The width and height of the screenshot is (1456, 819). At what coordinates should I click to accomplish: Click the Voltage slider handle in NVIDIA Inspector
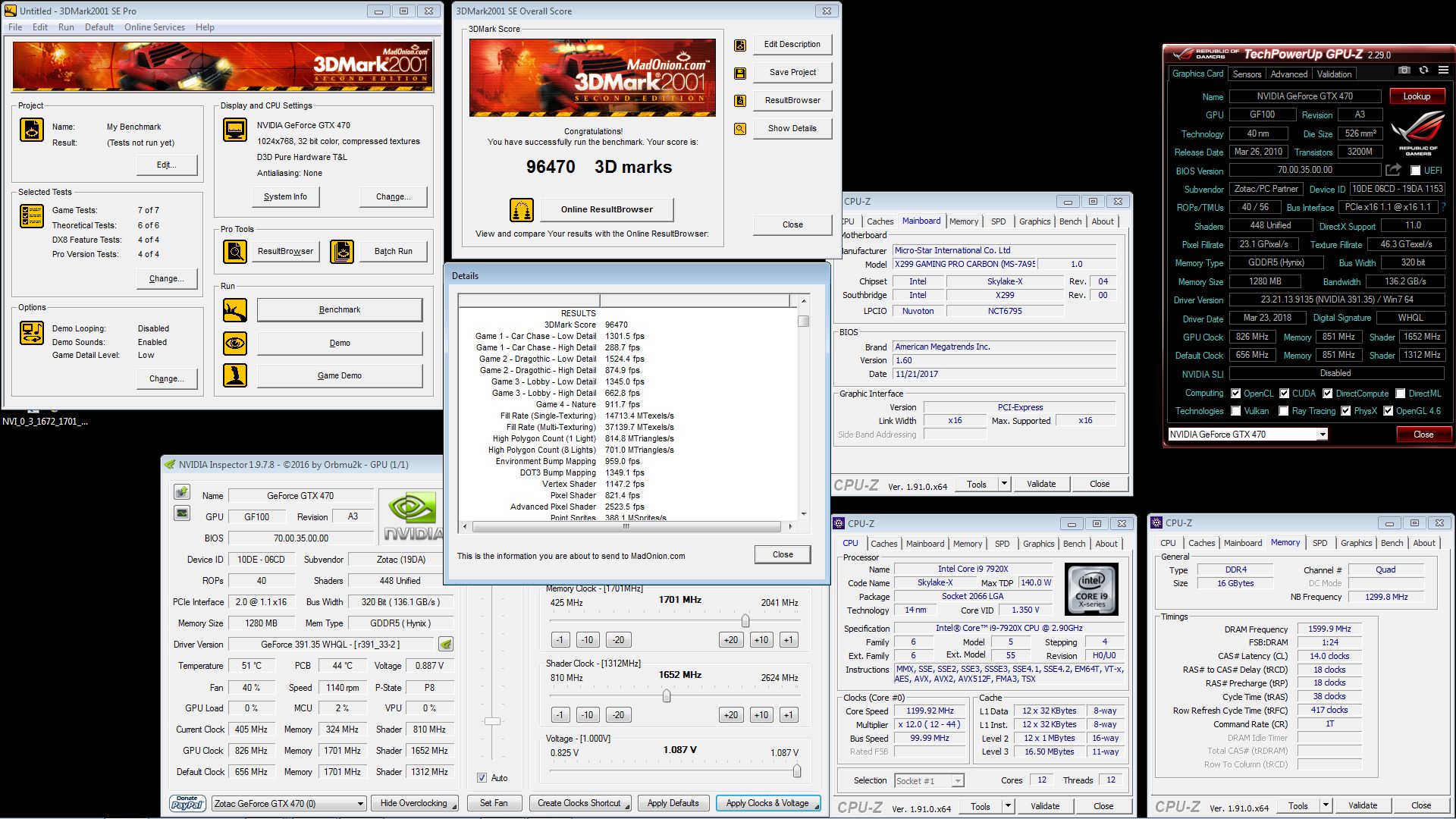pyautogui.click(x=796, y=771)
